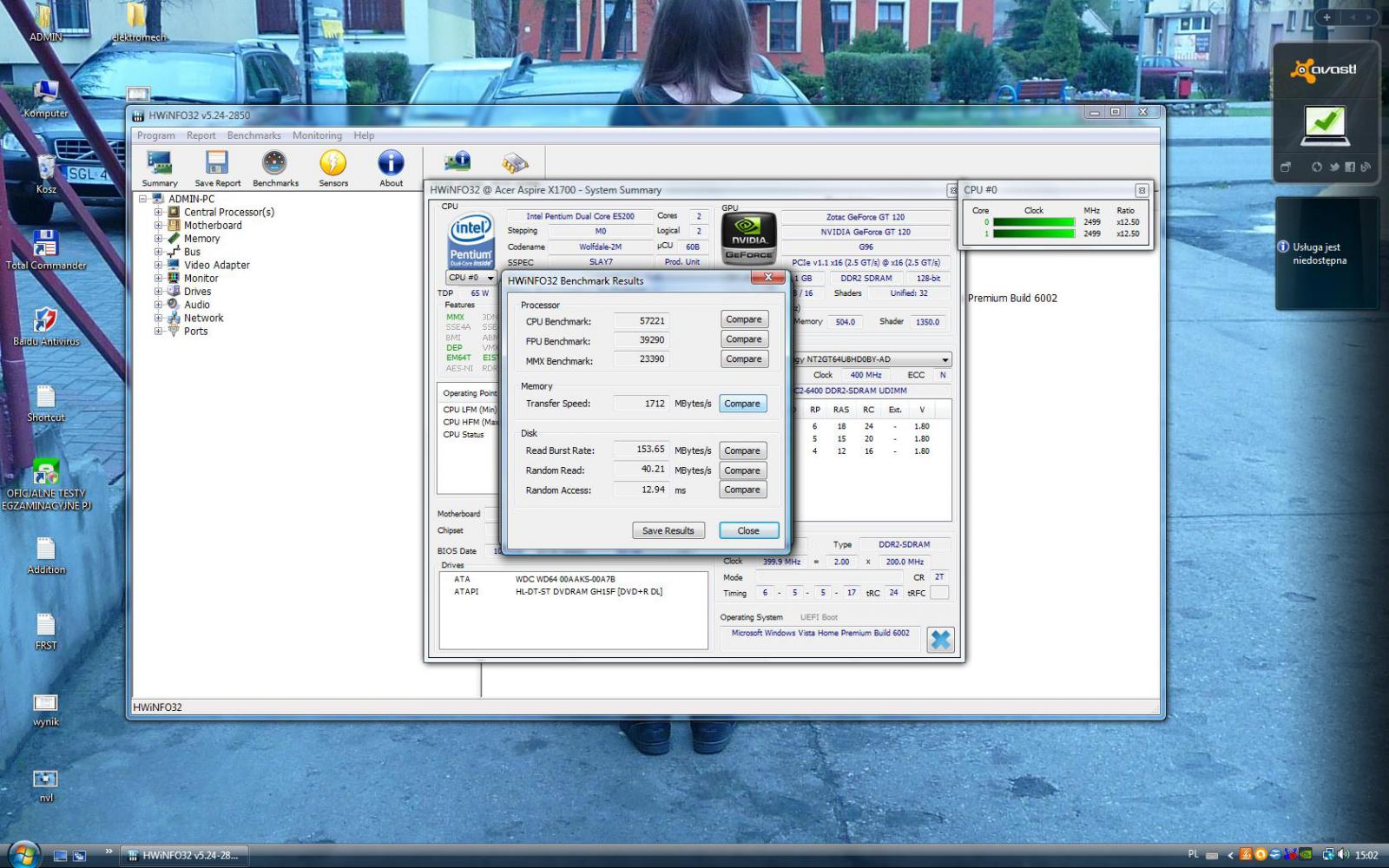
Task: Expand Drives tree node
Action: tap(158, 292)
